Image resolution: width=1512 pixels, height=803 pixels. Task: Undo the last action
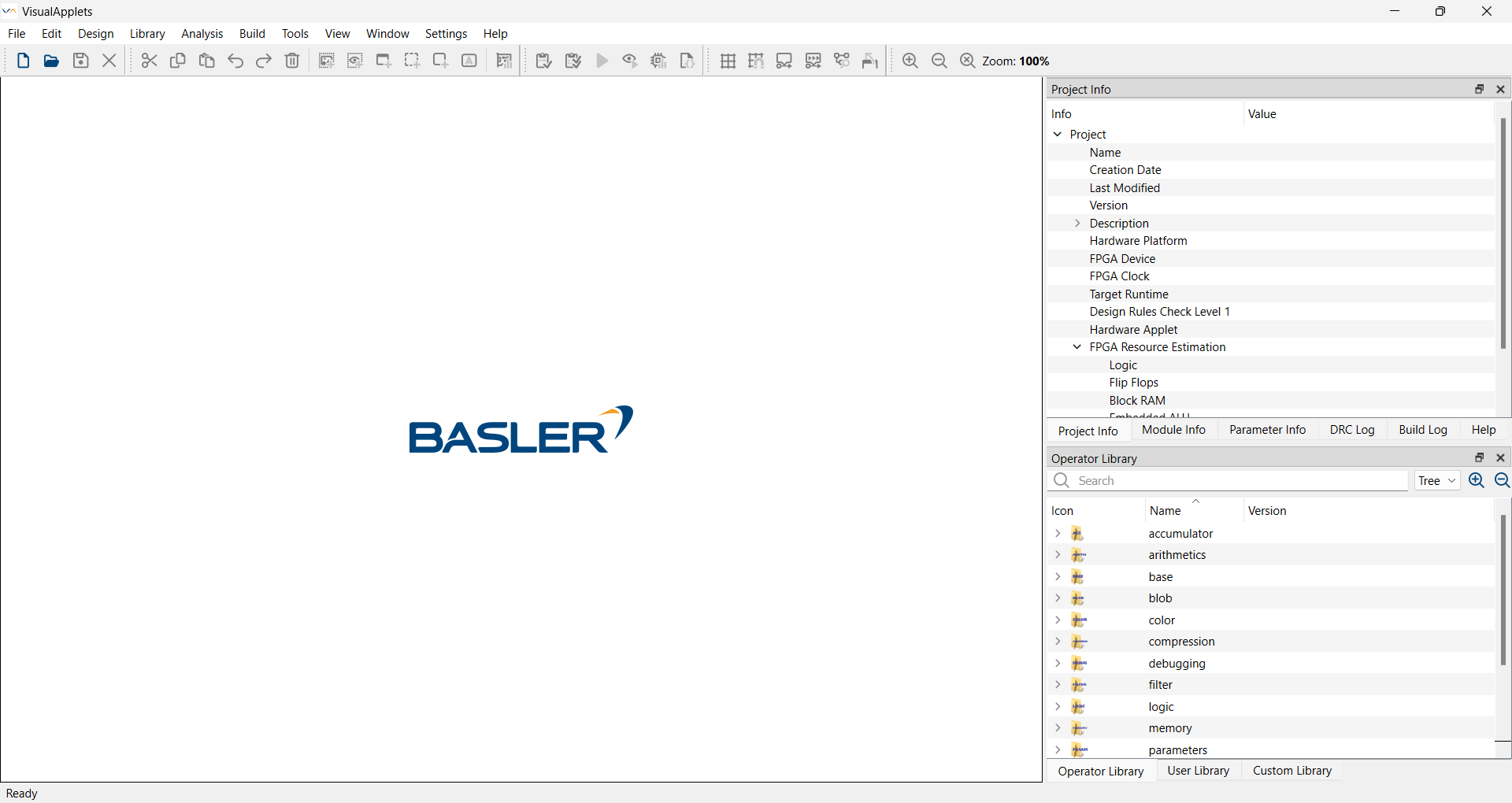pos(235,61)
